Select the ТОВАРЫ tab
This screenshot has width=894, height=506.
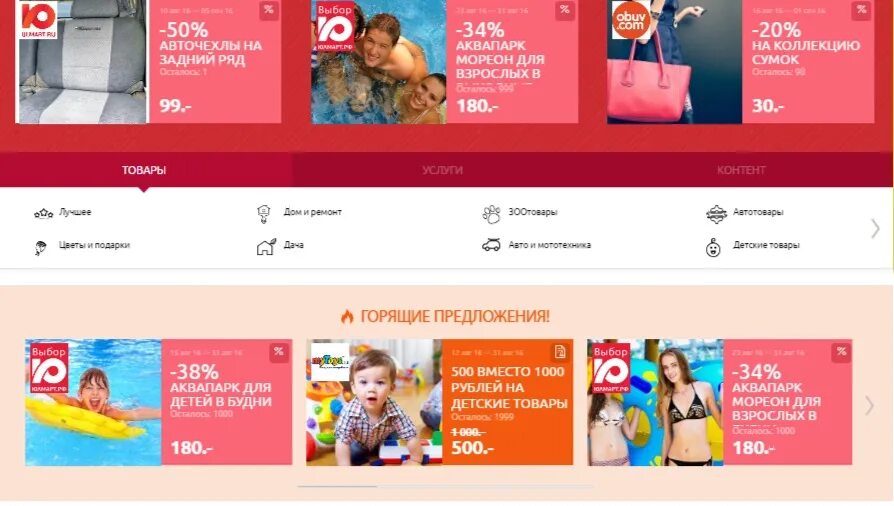pos(144,170)
